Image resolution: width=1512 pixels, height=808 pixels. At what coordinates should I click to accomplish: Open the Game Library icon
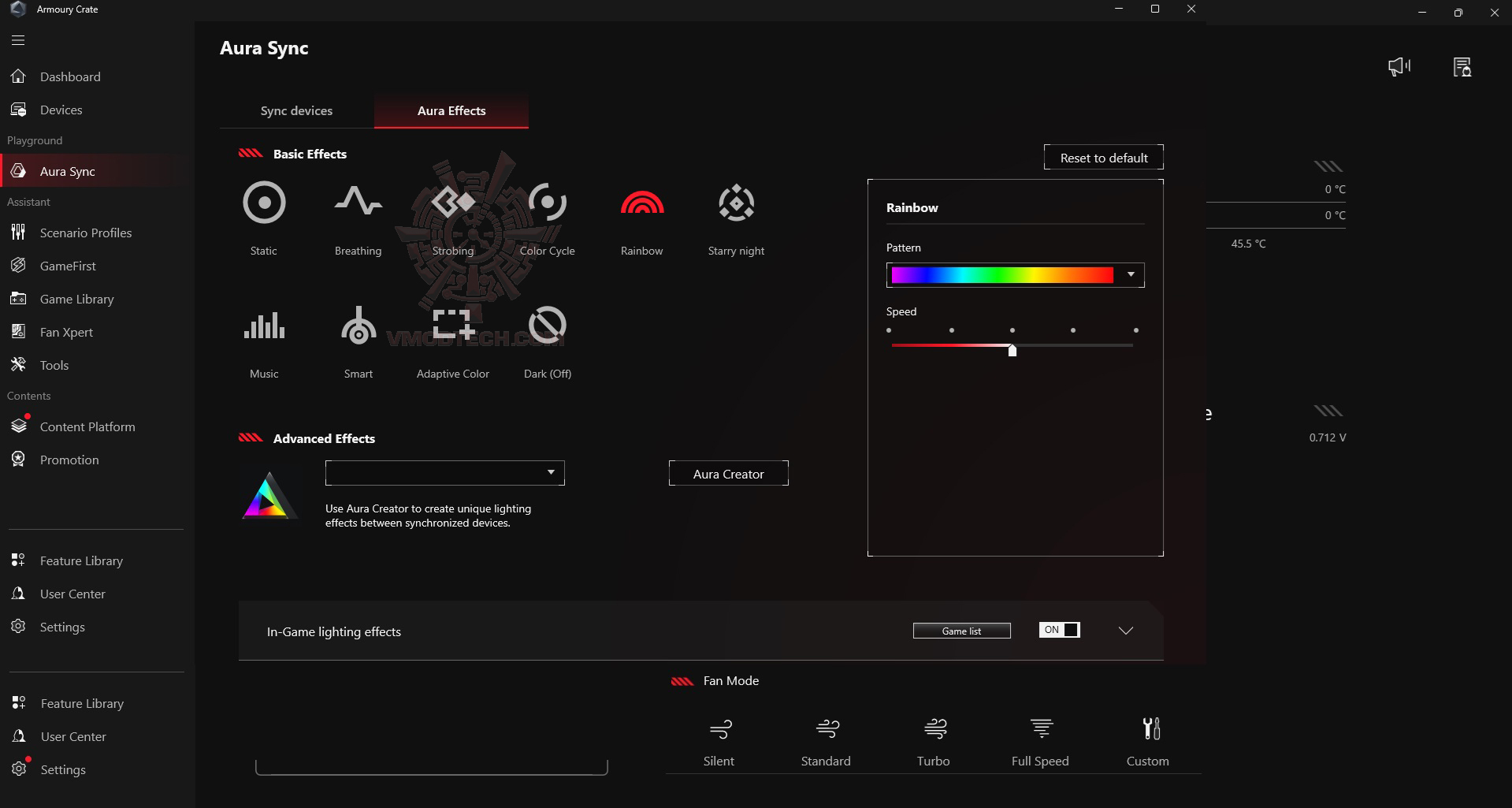18,299
